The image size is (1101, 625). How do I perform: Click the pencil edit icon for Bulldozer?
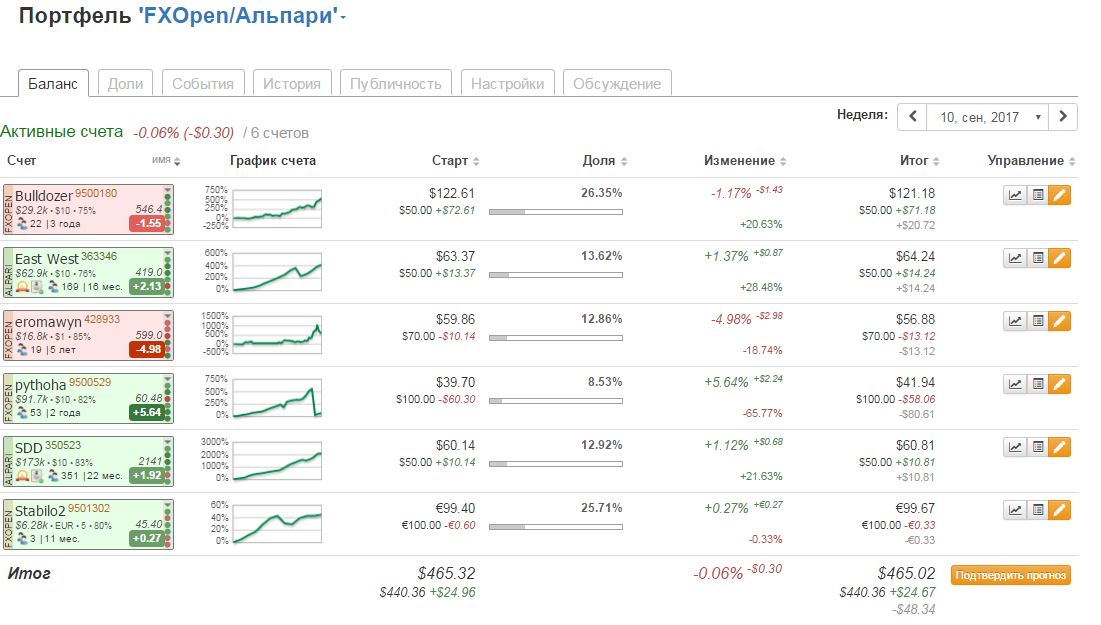[x=1060, y=195]
